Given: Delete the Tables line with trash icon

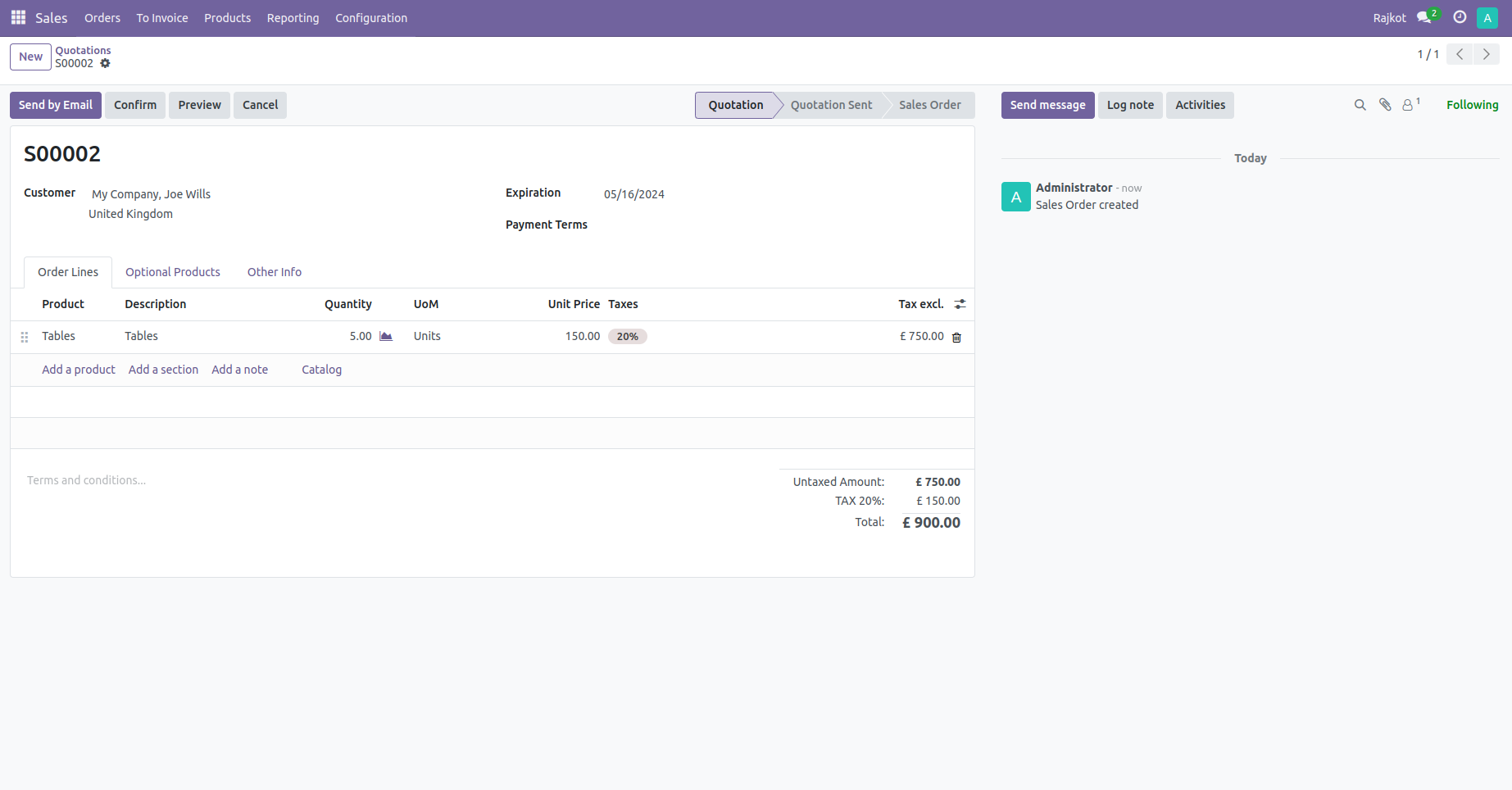Looking at the screenshot, I should click(x=956, y=337).
